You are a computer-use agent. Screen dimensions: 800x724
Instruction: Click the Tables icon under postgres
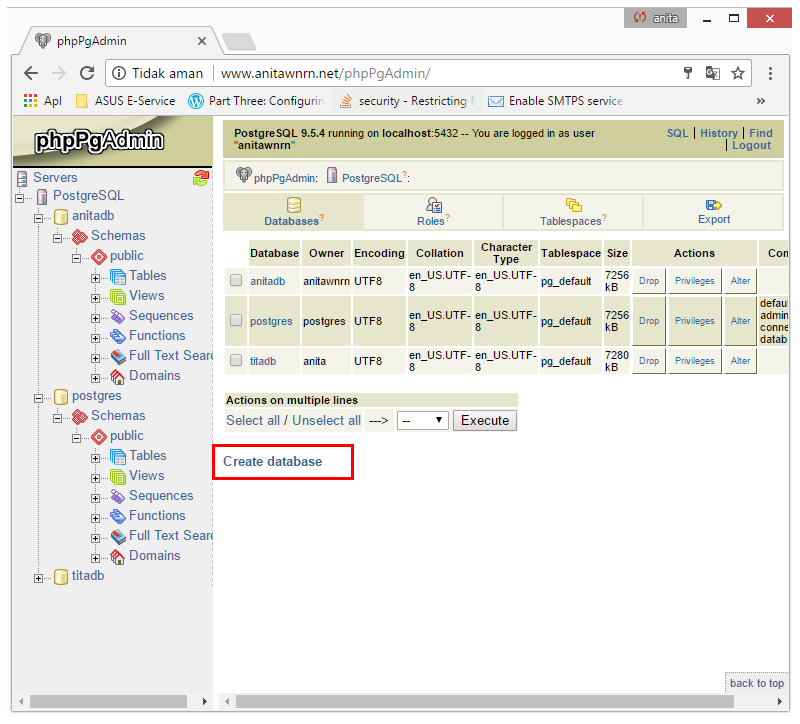[x=118, y=457]
